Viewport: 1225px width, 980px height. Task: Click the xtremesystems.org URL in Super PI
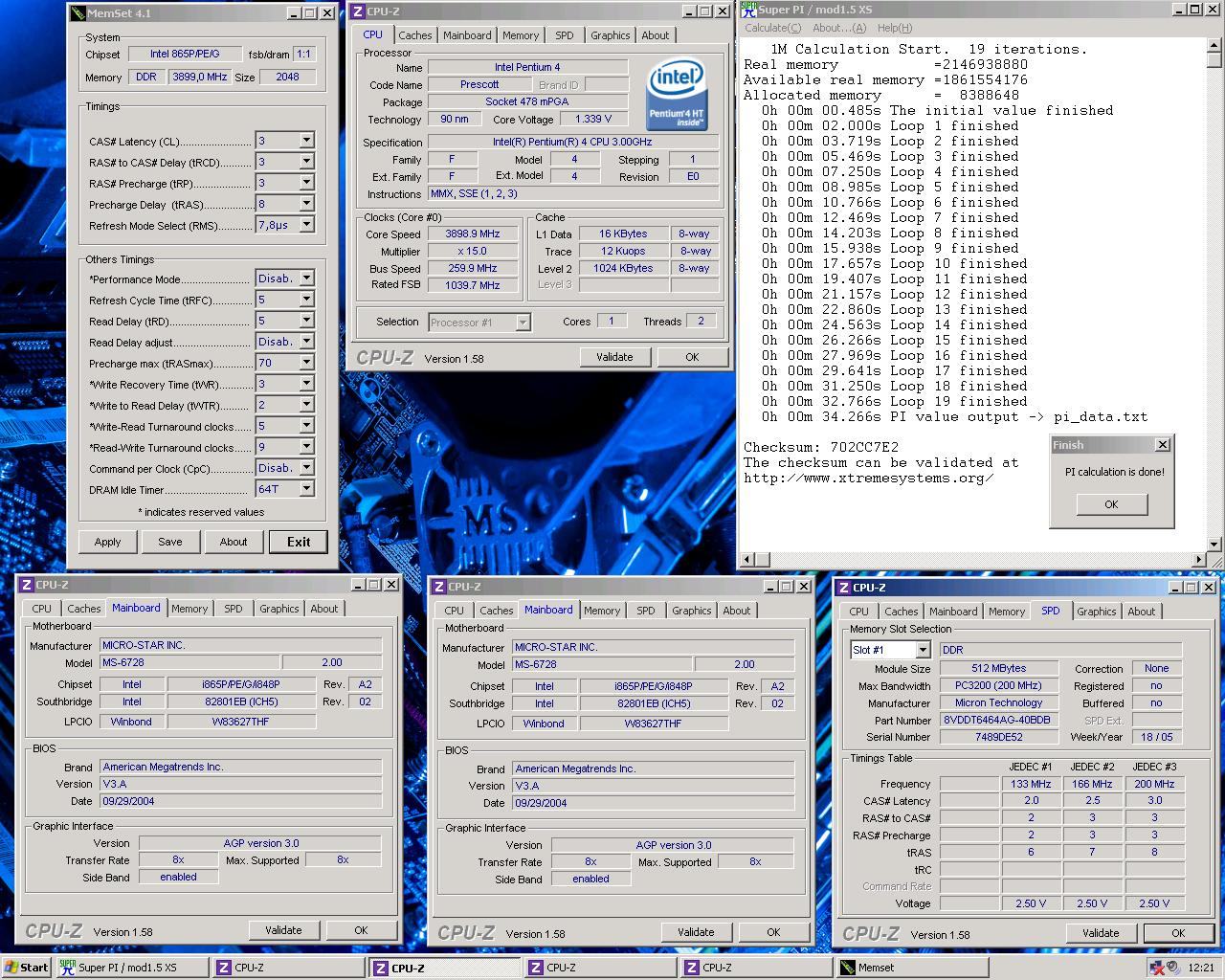(869, 478)
